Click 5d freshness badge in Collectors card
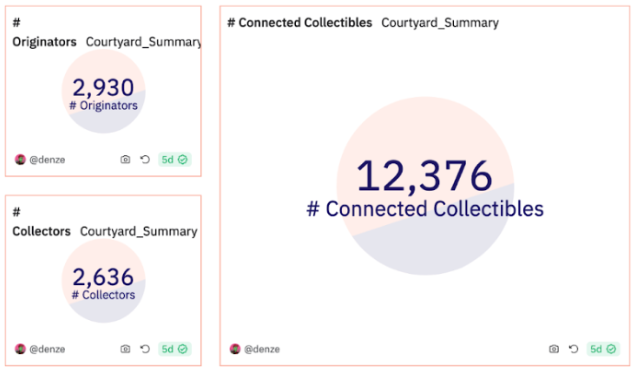The height and width of the screenshot is (372, 637). click(174, 349)
